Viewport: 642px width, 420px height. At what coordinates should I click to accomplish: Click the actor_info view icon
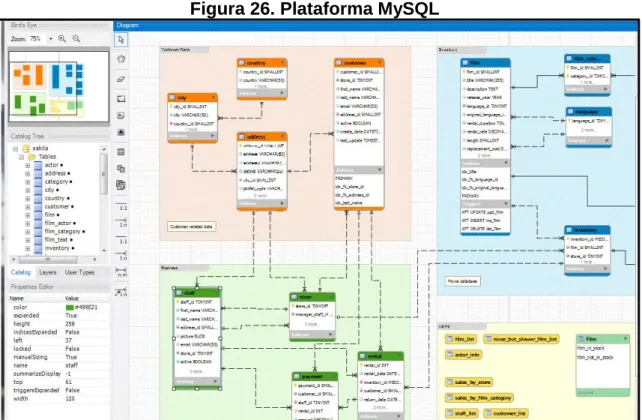450,355
